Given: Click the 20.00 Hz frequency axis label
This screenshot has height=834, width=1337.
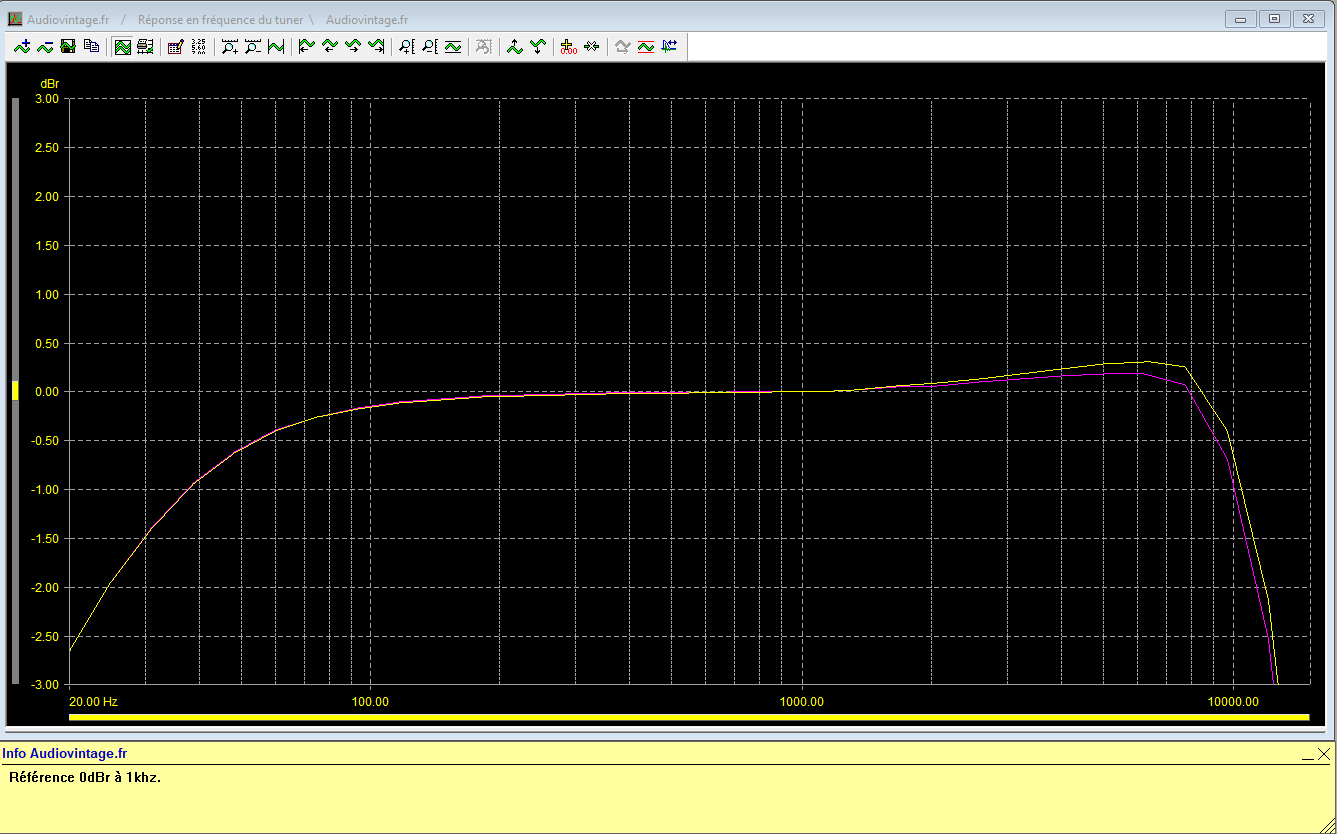Looking at the screenshot, I should pos(94,702).
